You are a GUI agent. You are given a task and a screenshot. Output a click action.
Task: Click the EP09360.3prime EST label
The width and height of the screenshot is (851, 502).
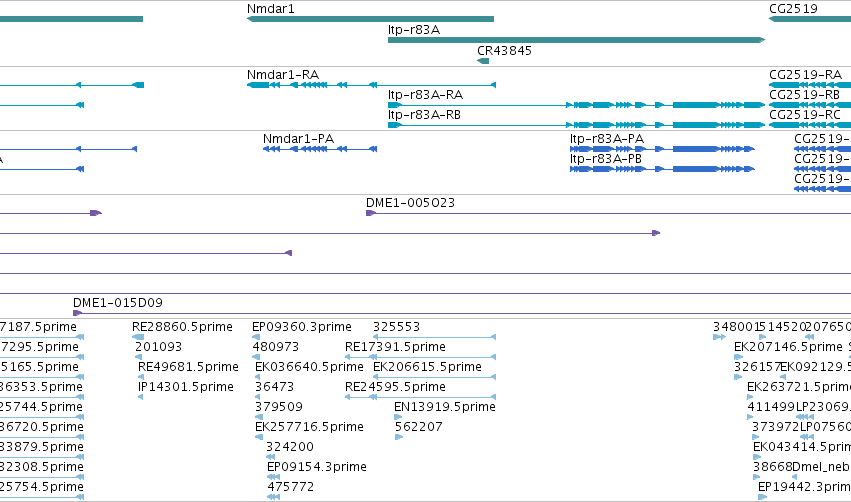(x=302, y=327)
